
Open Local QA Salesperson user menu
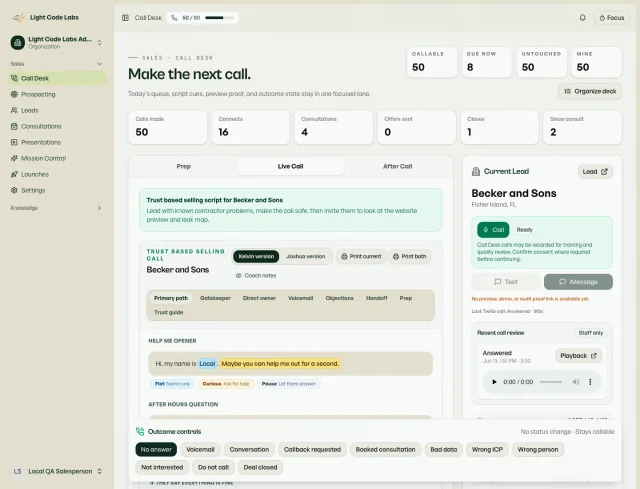[x=57, y=471]
